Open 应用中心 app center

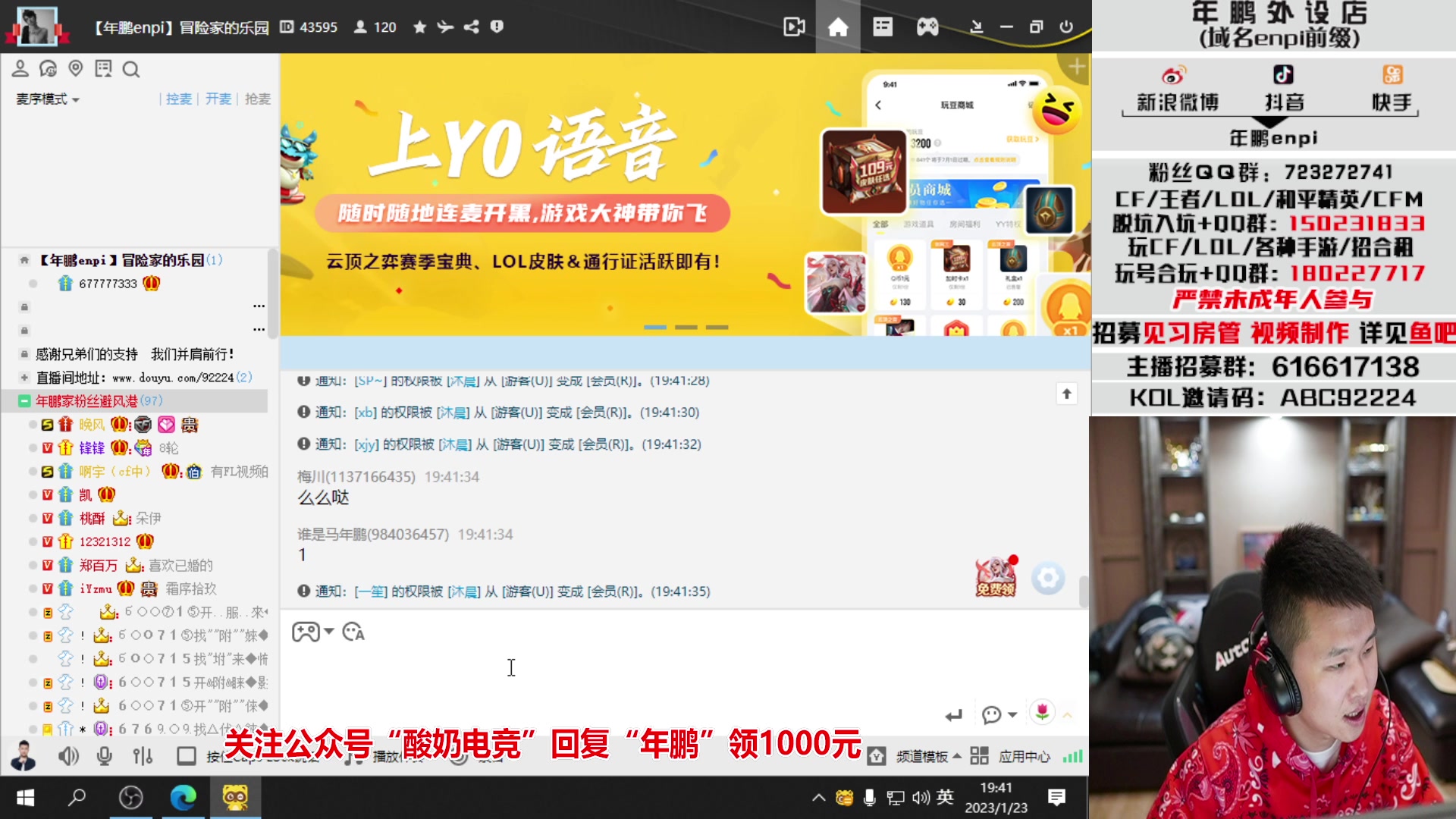click(x=1011, y=757)
